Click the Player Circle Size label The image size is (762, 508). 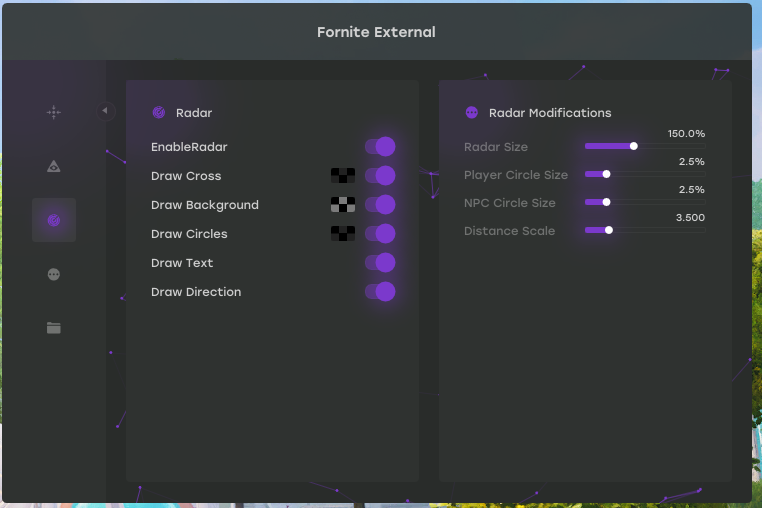516,175
